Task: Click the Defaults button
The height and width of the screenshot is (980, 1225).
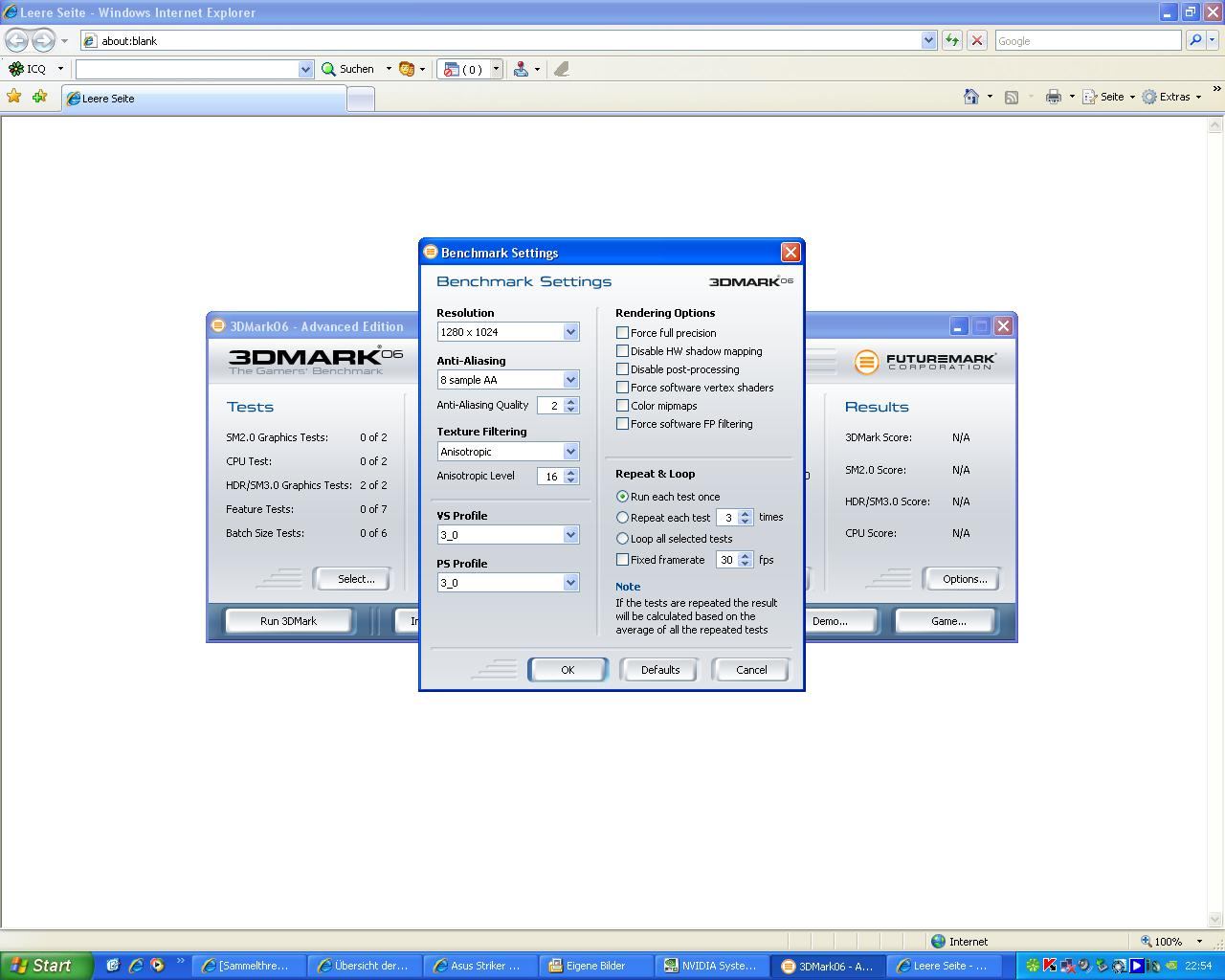Action: 659,669
